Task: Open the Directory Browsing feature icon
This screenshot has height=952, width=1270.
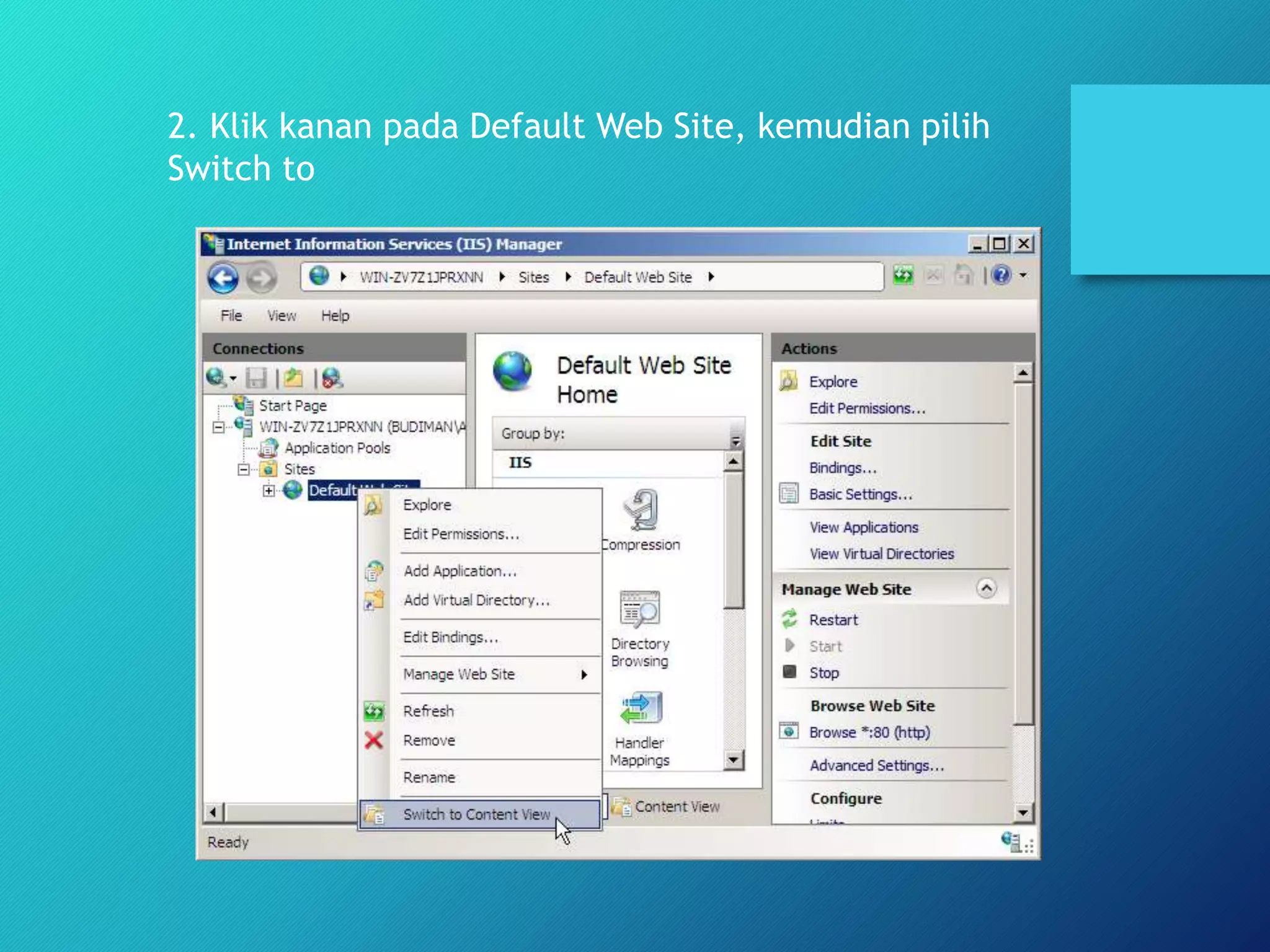Action: (640, 608)
